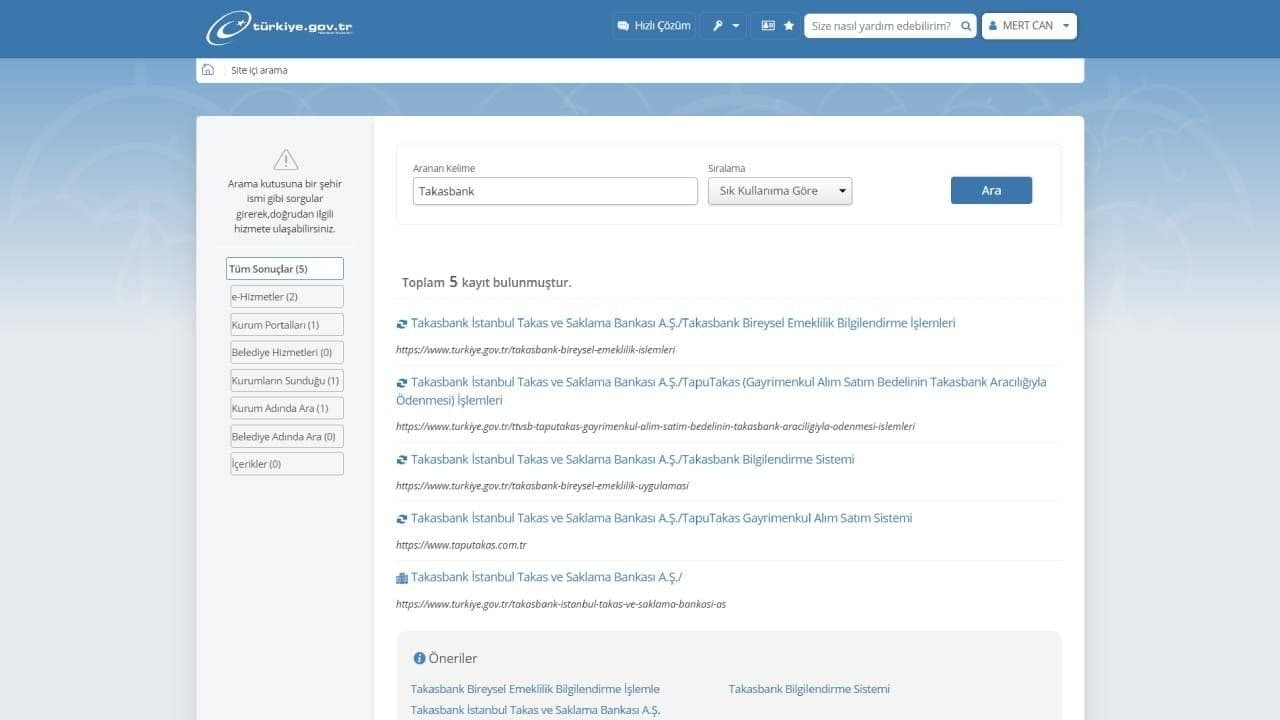This screenshot has width=1280, height=720.
Task: Open the TapuTakas Gayrimenkul Alım Satım Bedelinin result
Action: (721, 391)
